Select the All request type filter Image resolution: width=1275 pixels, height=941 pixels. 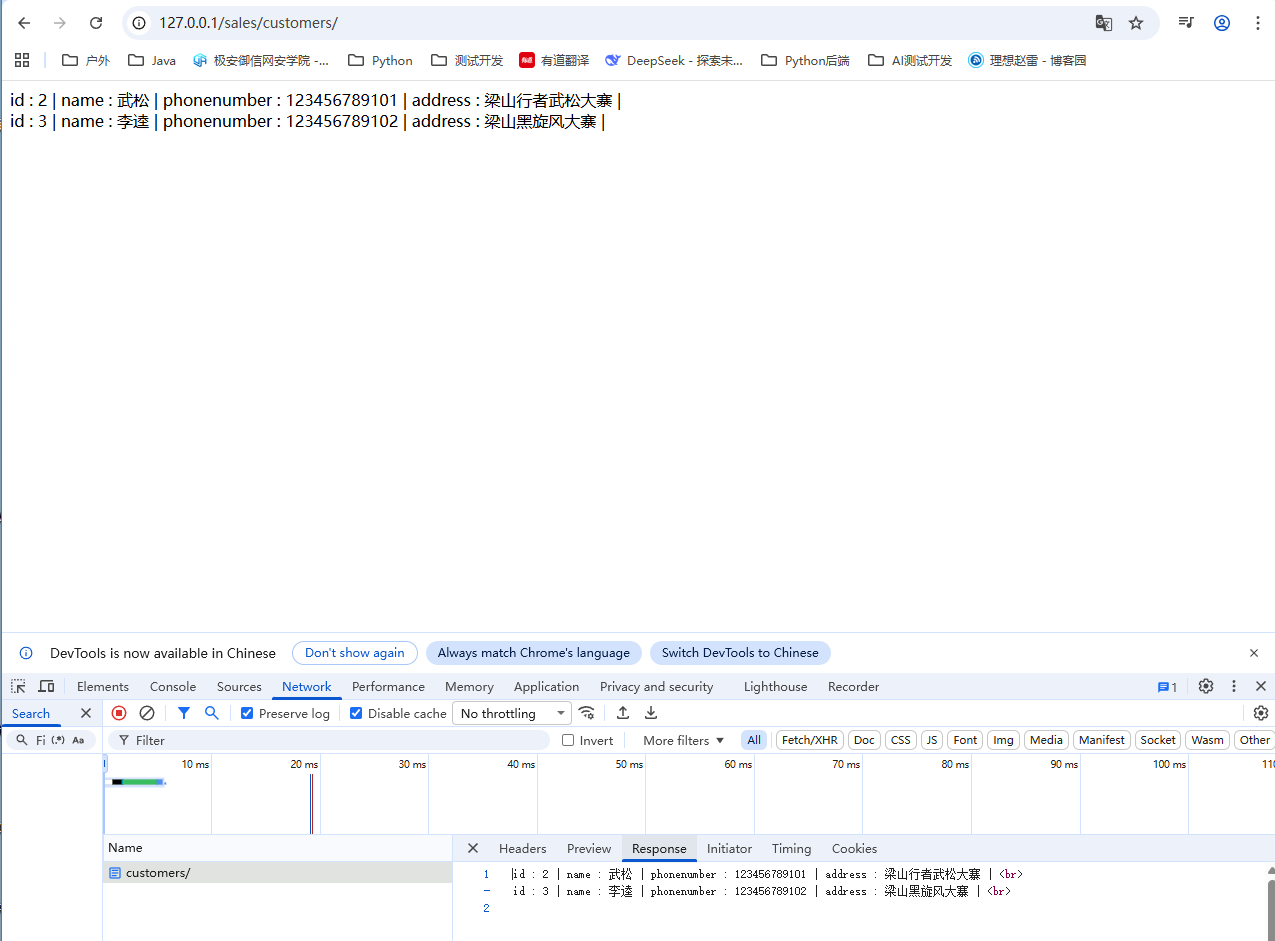tap(754, 740)
